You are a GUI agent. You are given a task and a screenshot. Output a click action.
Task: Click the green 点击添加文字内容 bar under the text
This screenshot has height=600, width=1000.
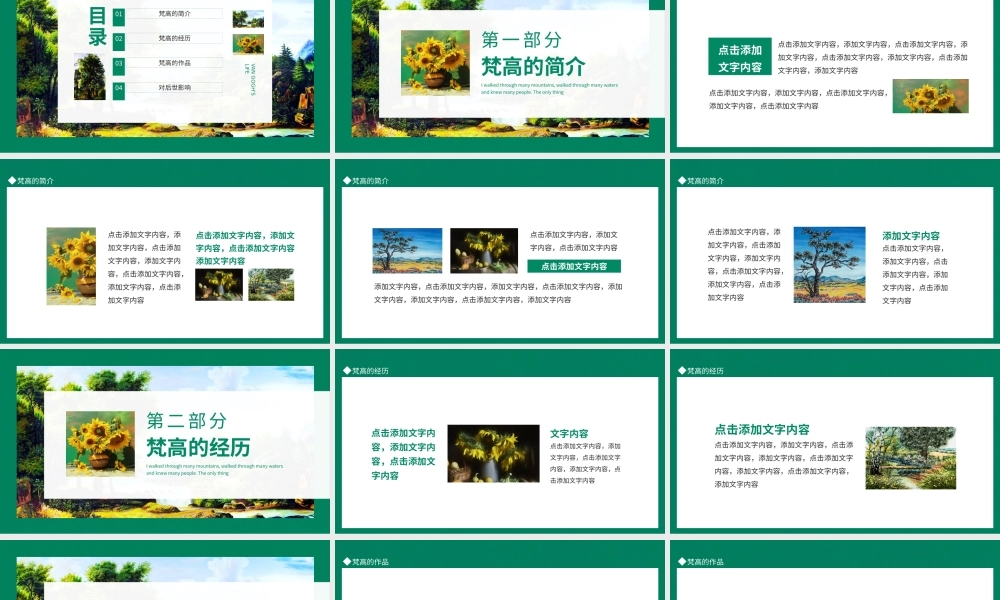pos(574,267)
